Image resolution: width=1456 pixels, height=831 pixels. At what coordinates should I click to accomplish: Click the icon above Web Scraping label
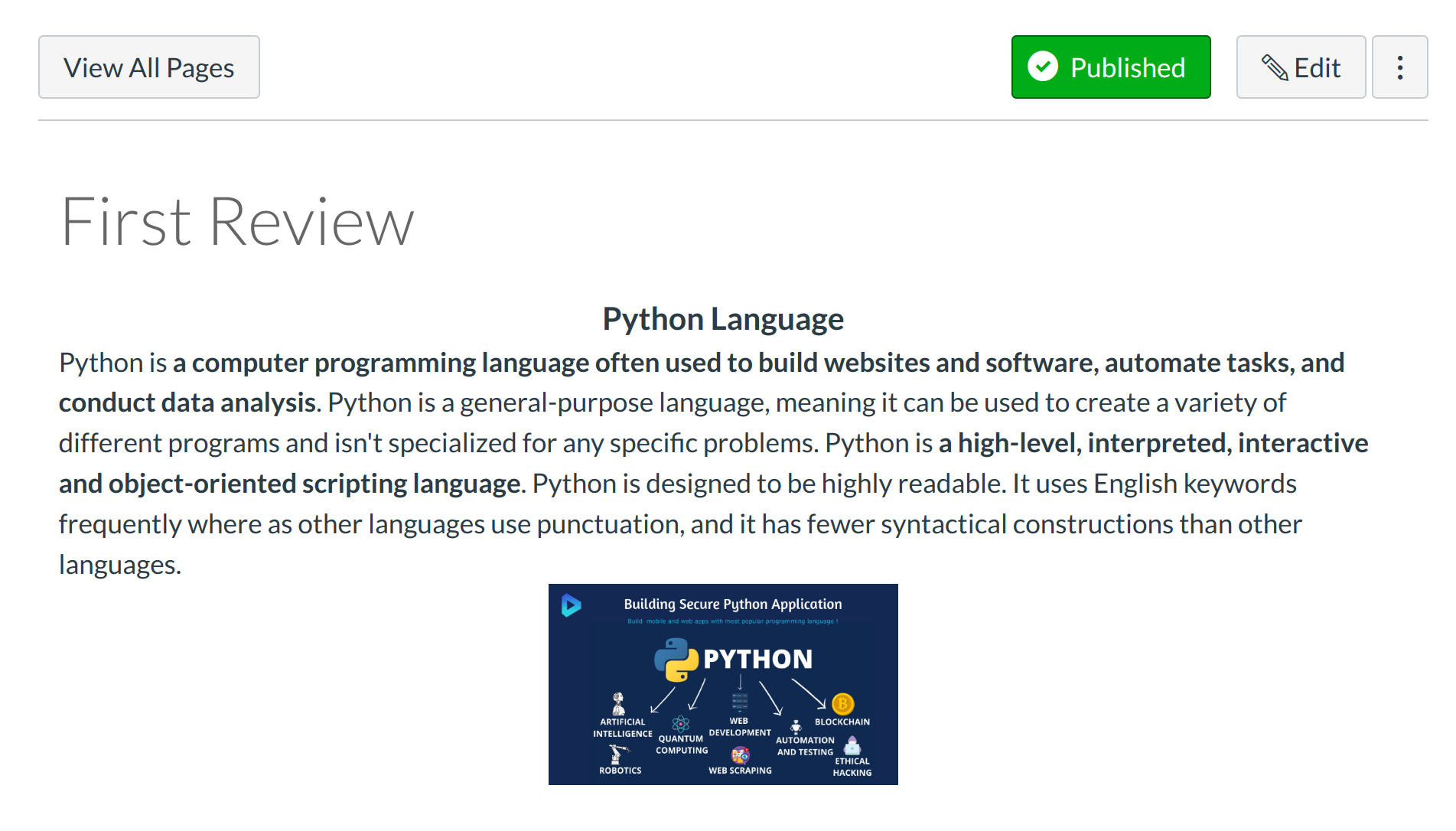(x=740, y=755)
